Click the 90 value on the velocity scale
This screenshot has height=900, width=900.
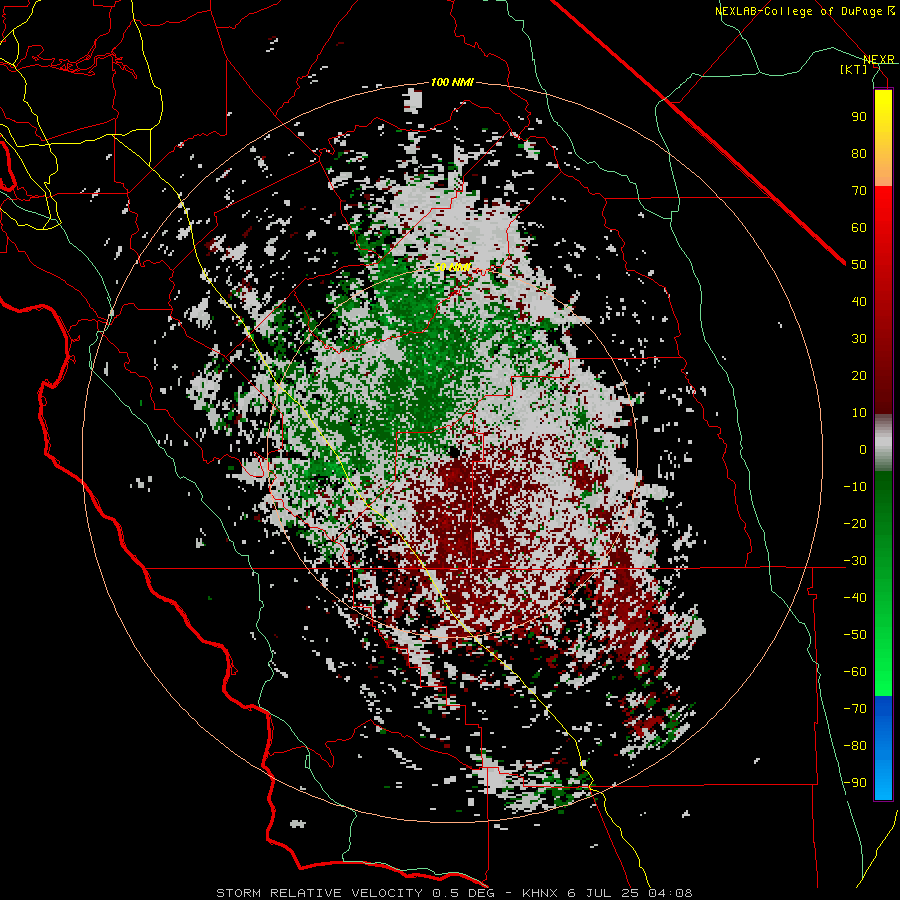click(x=859, y=117)
